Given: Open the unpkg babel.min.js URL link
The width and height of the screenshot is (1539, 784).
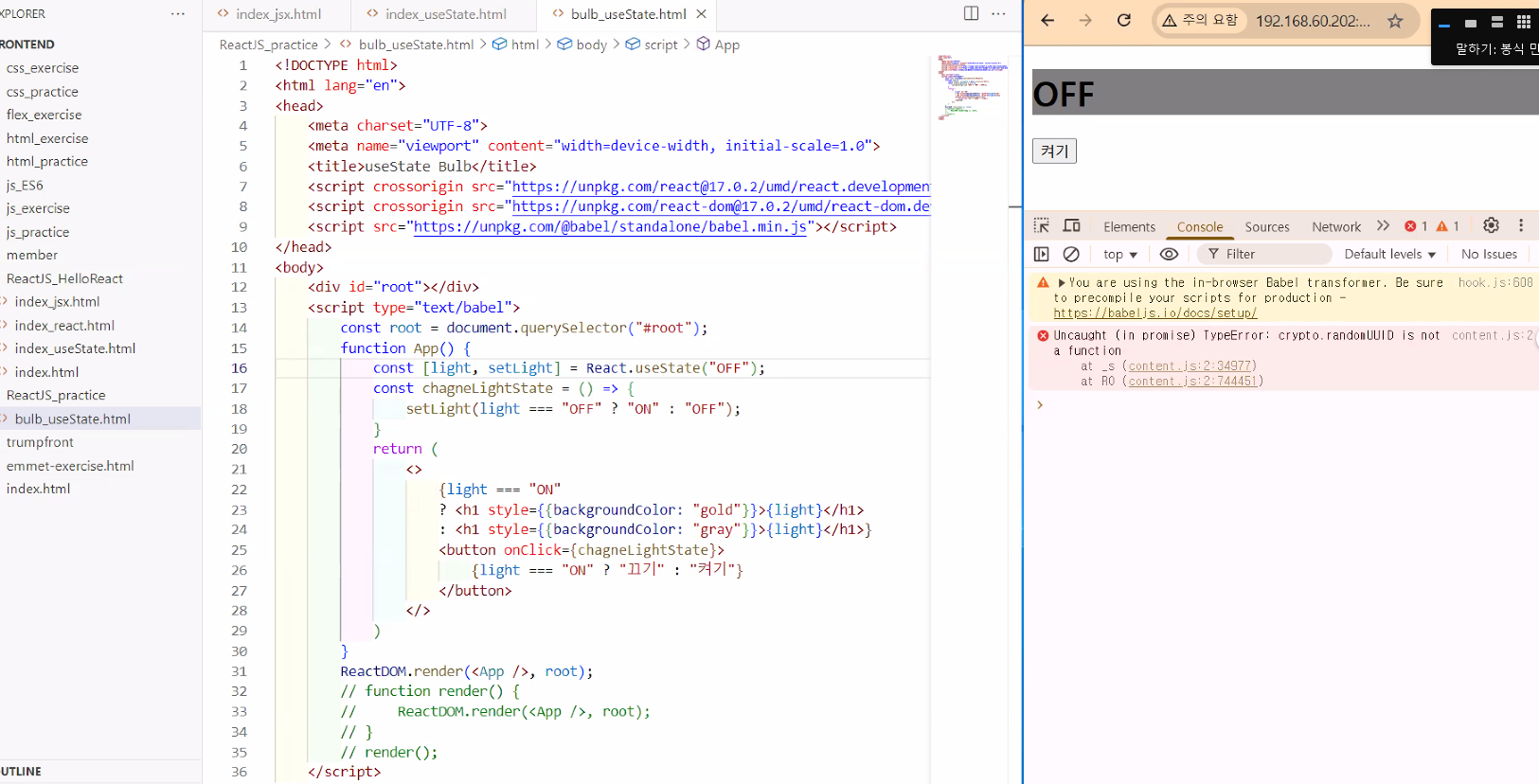Looking at the screenshot, I should point(611,226).
